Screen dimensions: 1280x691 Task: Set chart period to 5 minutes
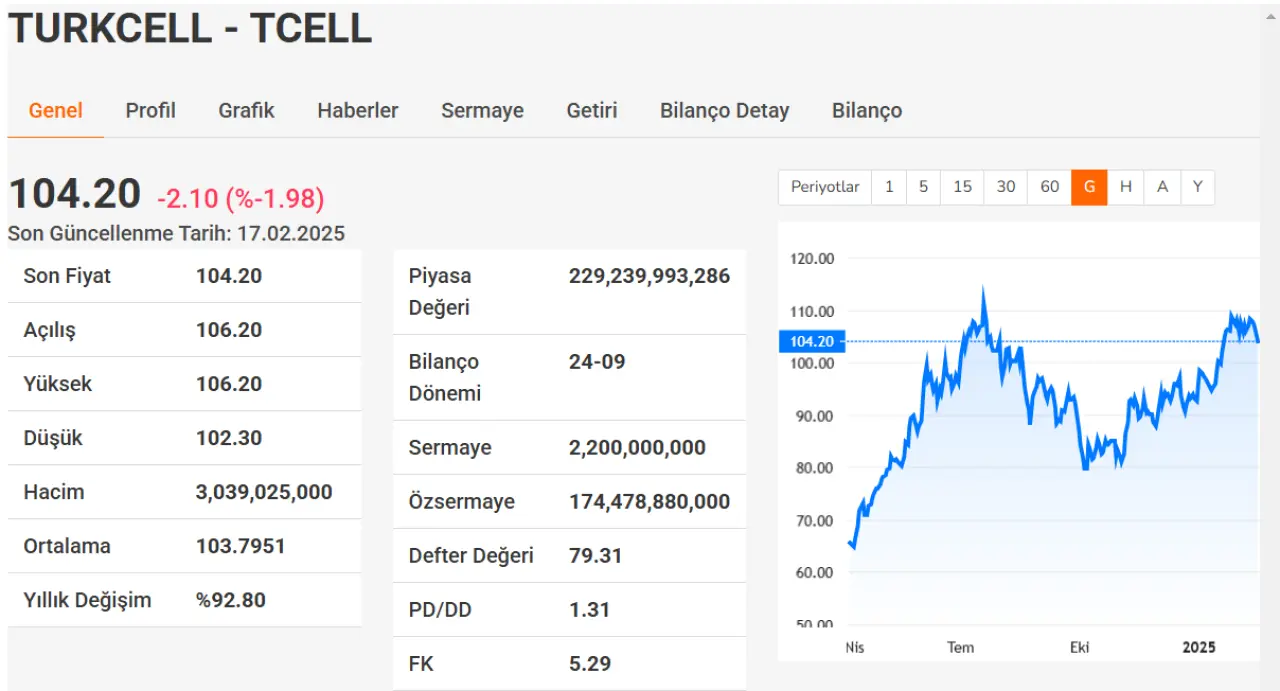(923, 187)
